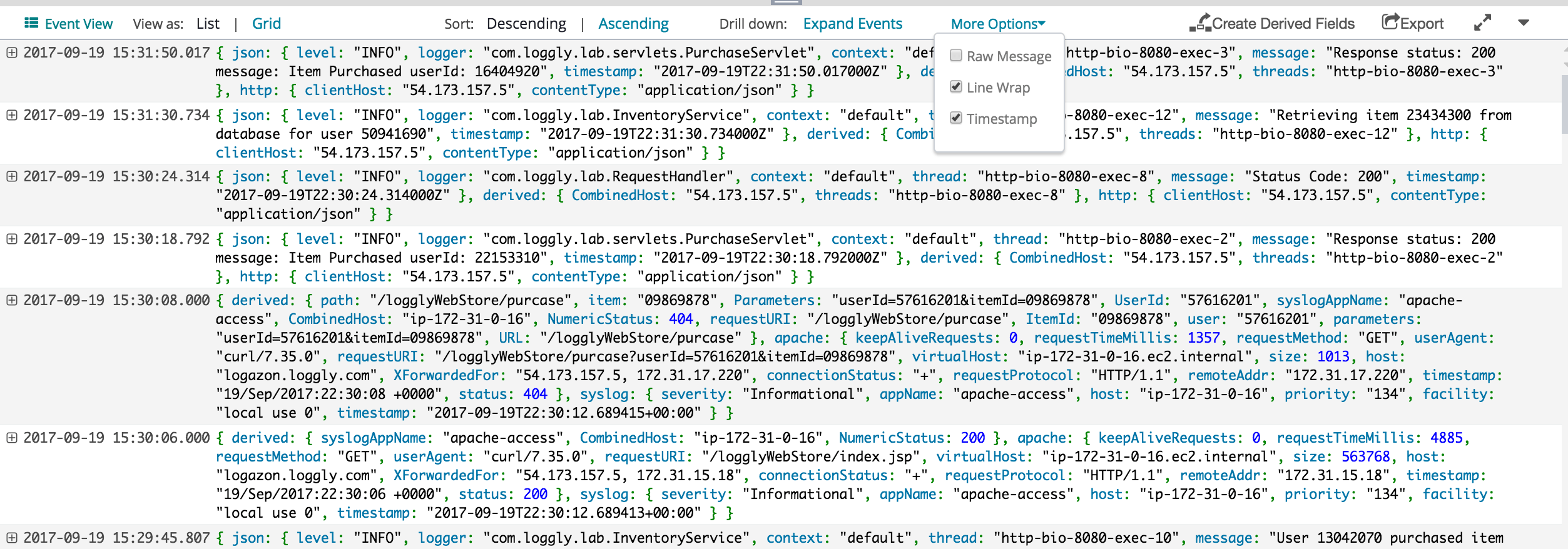Select the List view option
Image resolution: width=1568 pixels, height=549 pixels.
click(x=208, y=24)
